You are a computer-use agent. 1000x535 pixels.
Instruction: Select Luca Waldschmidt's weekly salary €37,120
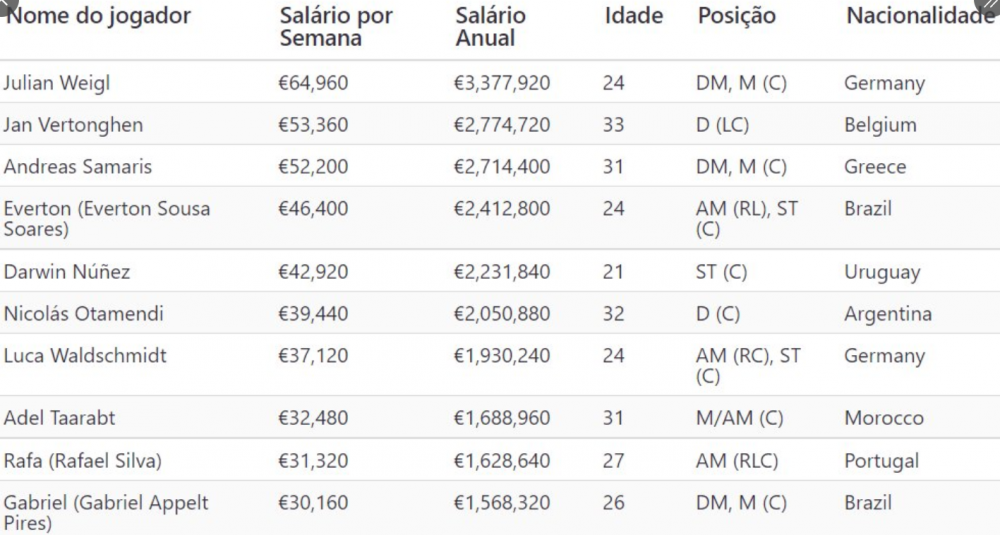point(313,356)
